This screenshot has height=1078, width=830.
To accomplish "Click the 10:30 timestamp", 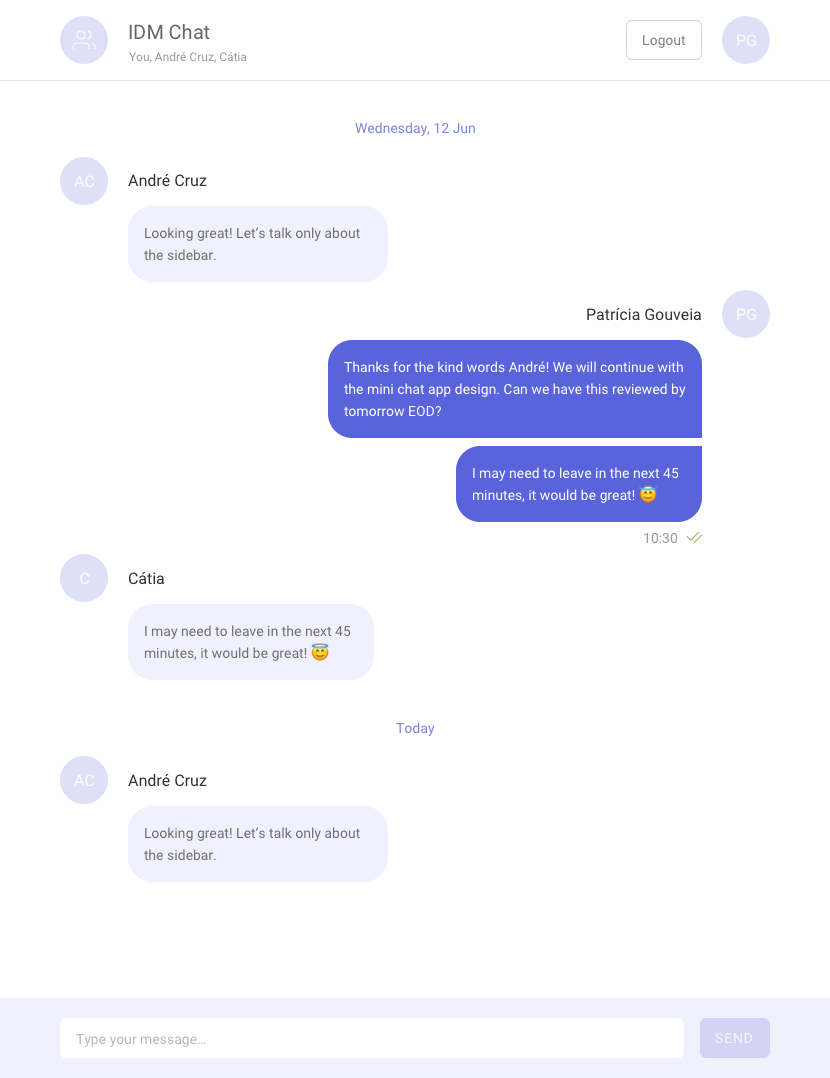I will 659,538.
